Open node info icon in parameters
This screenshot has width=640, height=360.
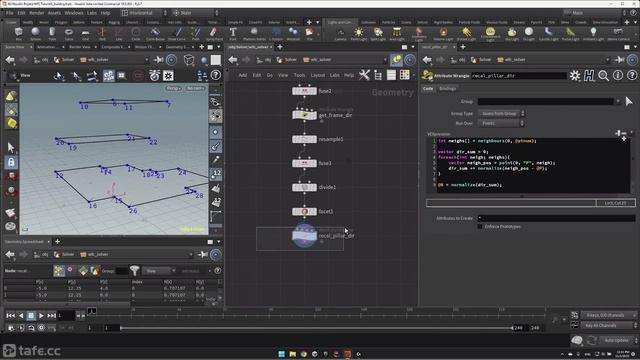point(618,76)
